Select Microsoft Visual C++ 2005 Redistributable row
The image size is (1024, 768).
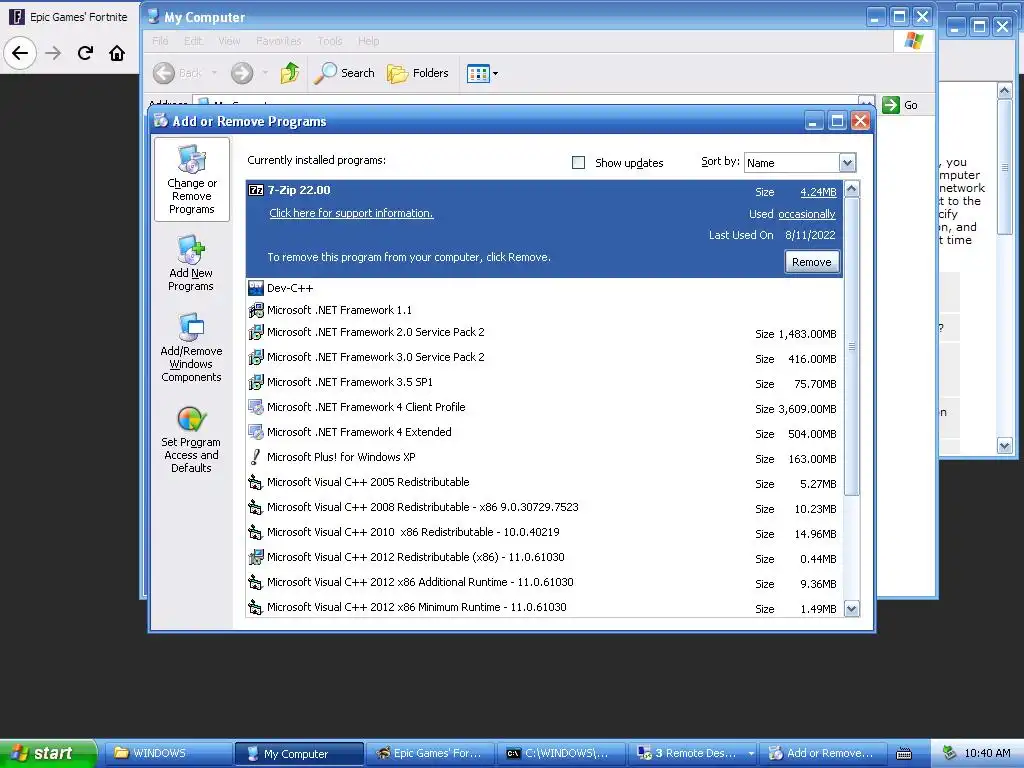pos(544,483)
